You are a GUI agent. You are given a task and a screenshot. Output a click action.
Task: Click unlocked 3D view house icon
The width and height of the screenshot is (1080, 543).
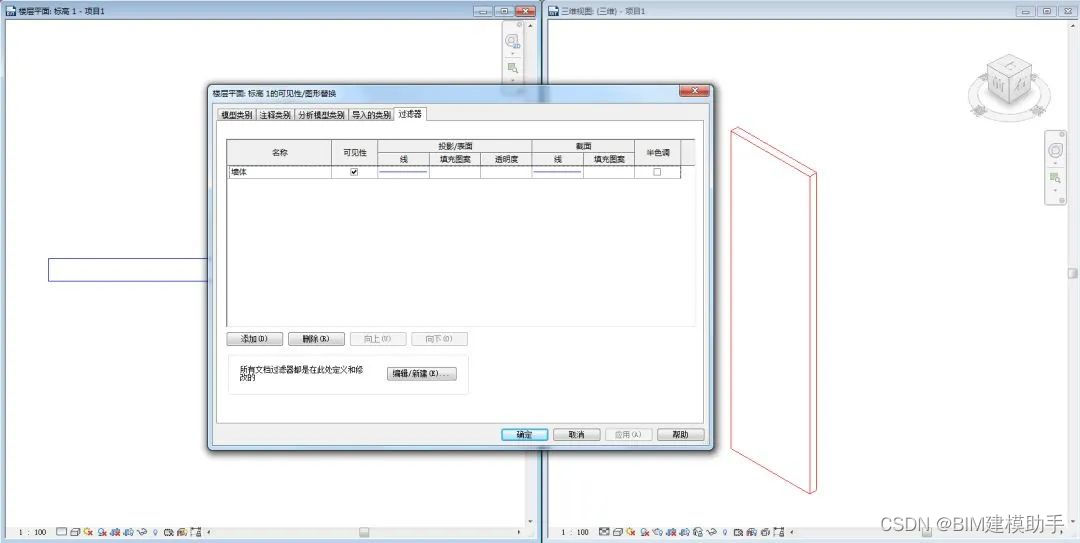pos(698,532)
